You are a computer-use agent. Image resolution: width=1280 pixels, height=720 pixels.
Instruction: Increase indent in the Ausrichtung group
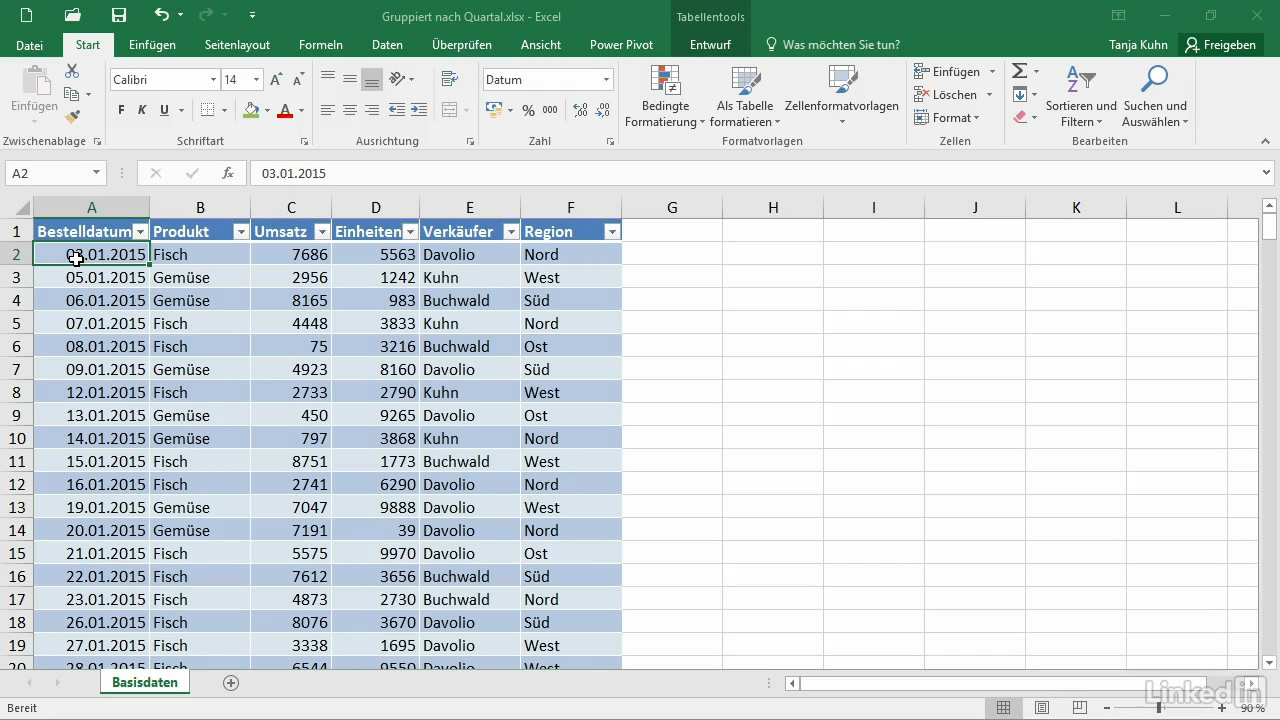pyautogui.click(x=419, y=110)
